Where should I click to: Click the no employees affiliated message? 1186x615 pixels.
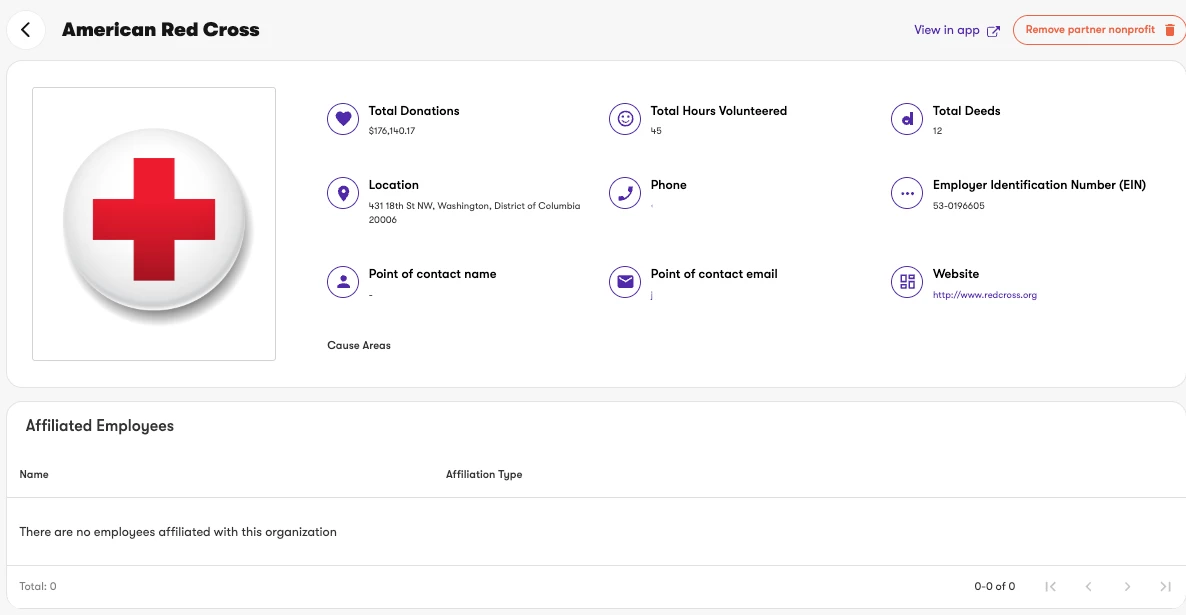pos(178,532)
